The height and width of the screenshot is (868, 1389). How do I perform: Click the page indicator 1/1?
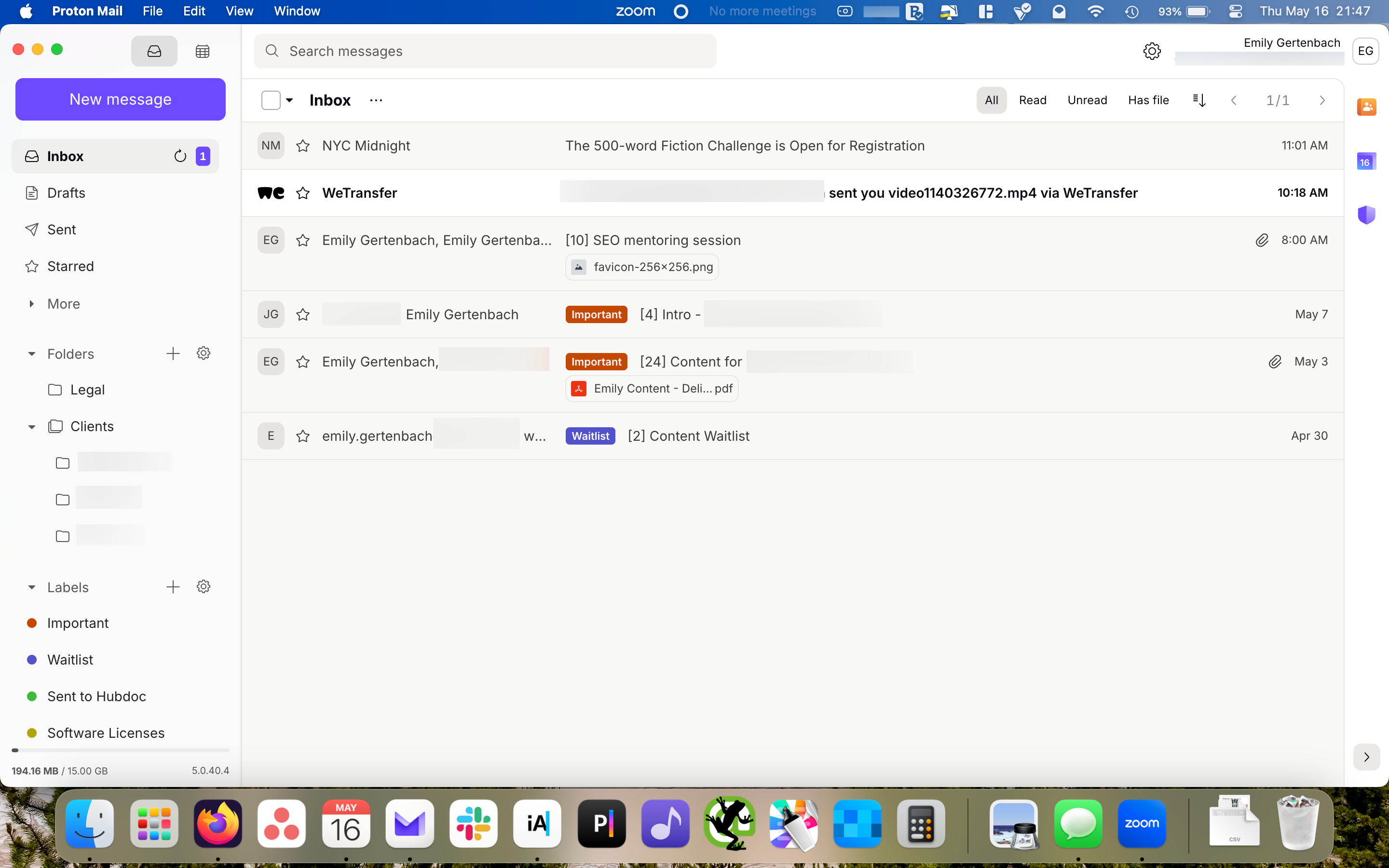click(1278, 100)
